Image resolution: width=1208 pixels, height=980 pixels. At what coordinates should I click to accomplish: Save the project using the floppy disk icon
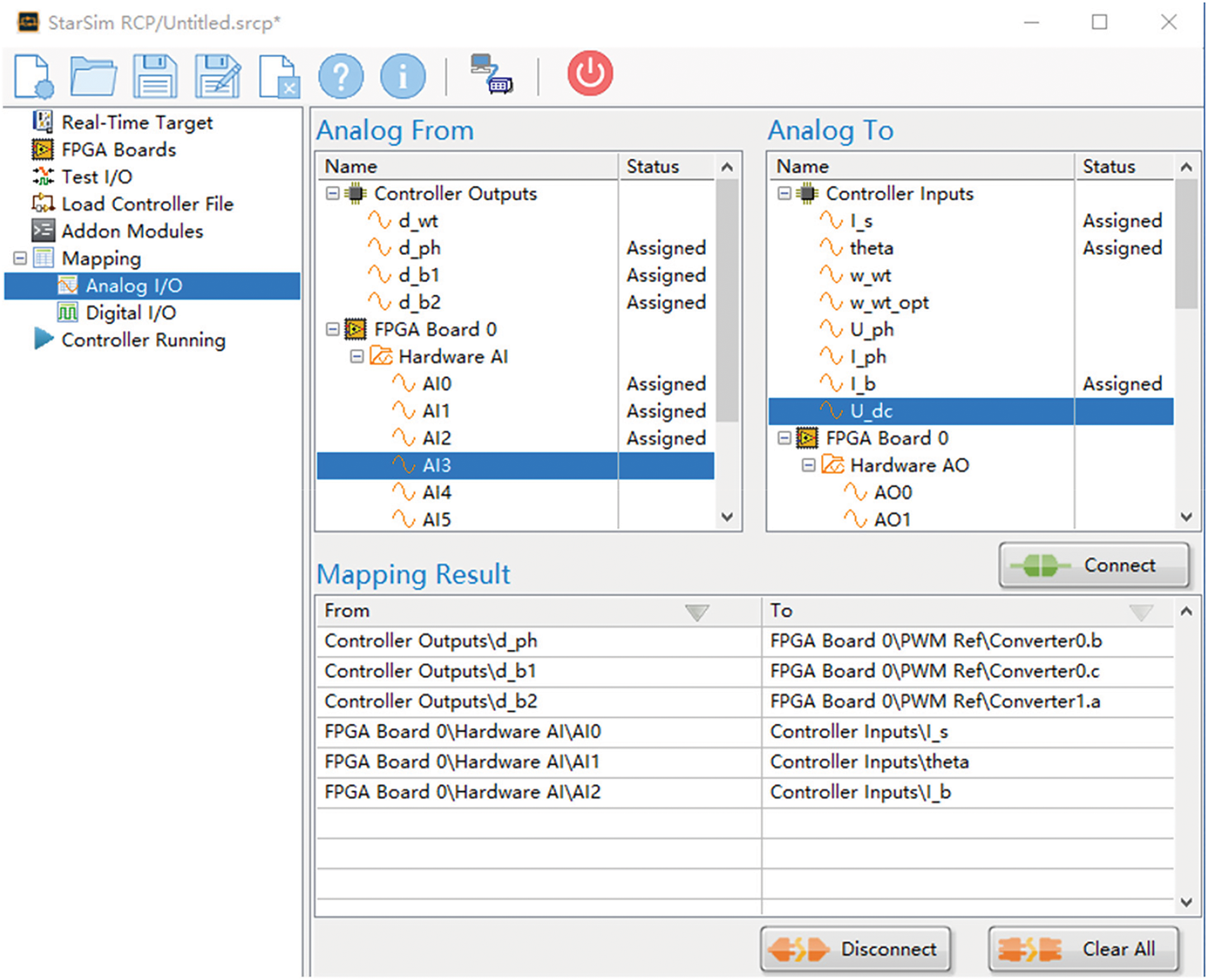tap(155, 76)
